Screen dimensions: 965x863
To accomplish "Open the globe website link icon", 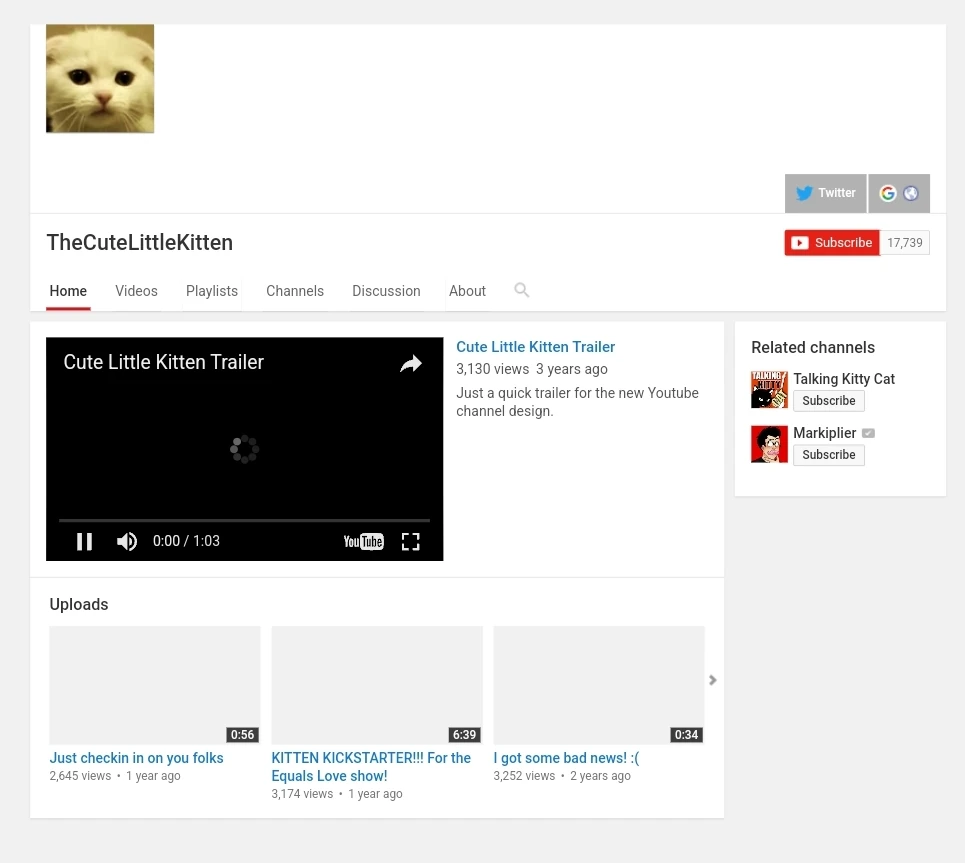I will pos(911,193).
